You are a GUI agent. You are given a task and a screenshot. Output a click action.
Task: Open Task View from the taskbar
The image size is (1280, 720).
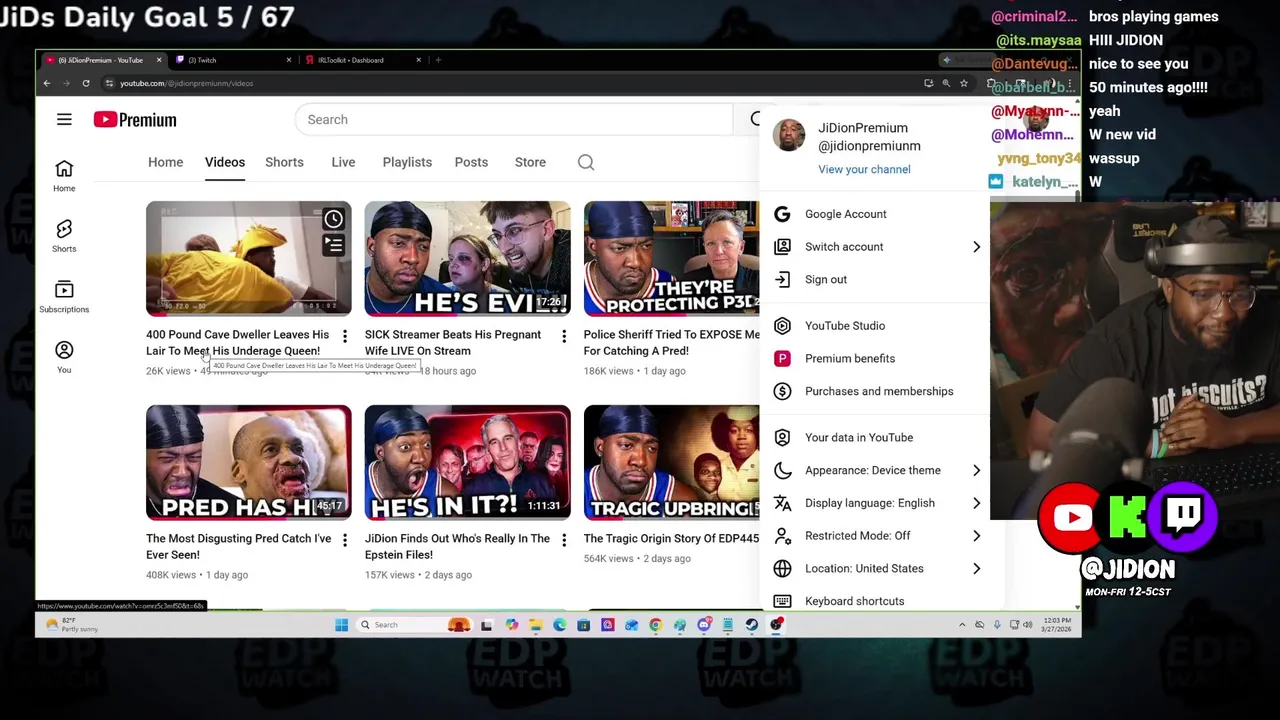[487, 625]
